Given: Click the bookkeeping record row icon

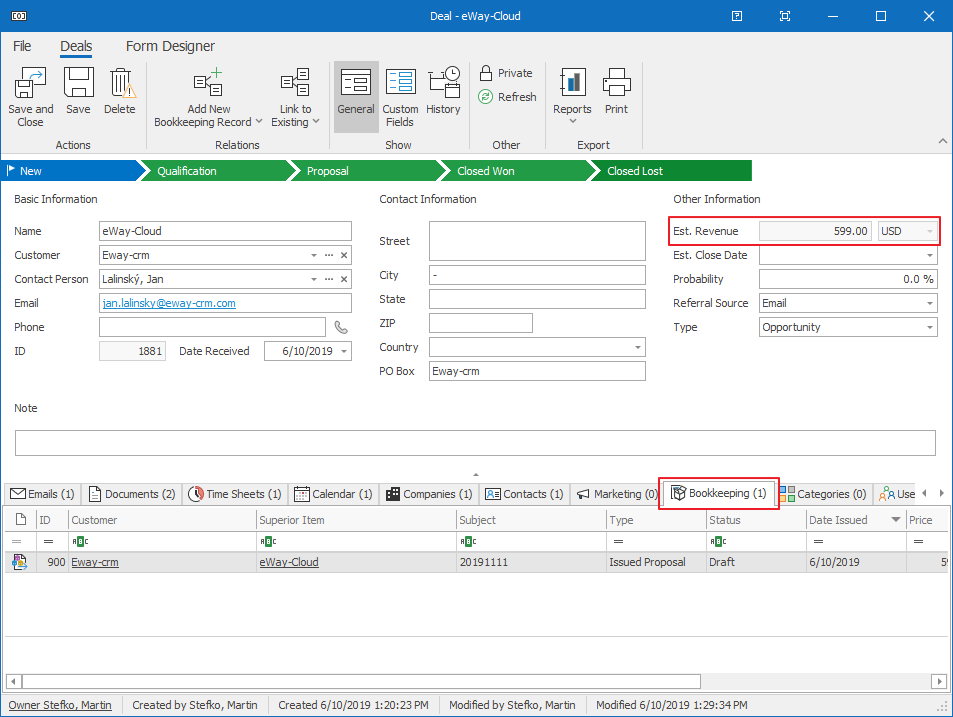Looking at the screenshot, I should tap(19, 562).
